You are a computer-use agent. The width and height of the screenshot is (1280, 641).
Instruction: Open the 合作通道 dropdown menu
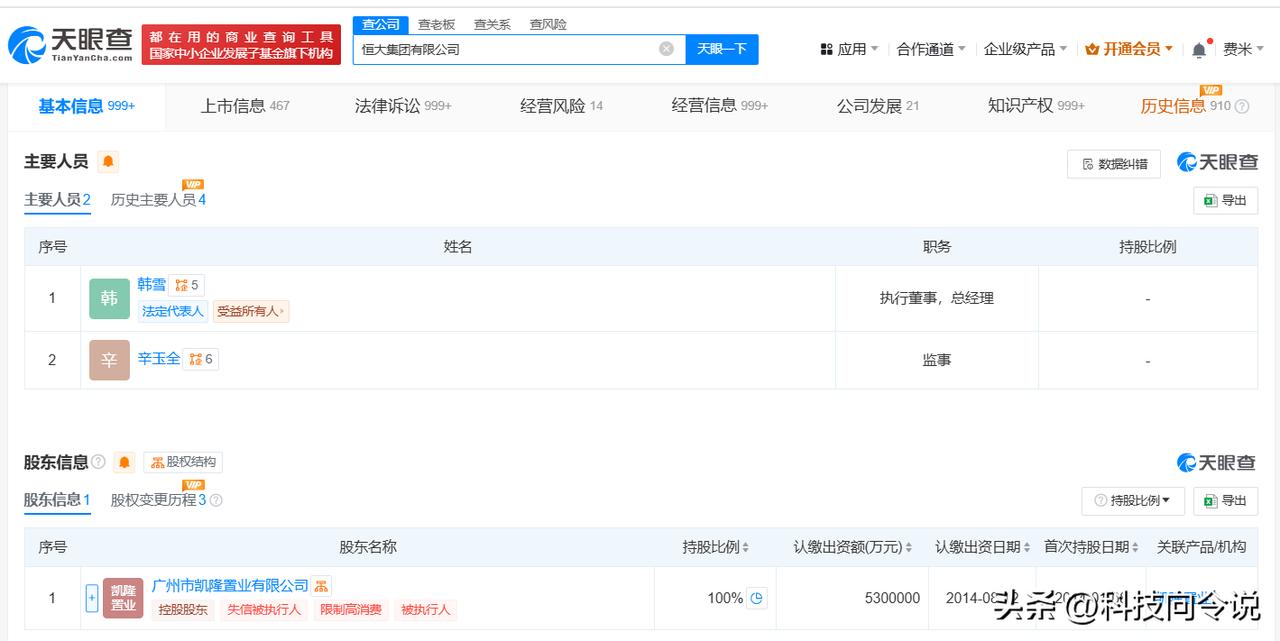coord(931,49)
